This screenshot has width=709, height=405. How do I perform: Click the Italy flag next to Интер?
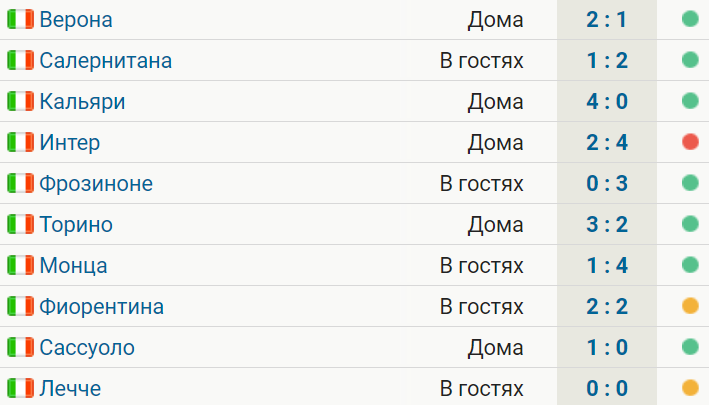20,142
